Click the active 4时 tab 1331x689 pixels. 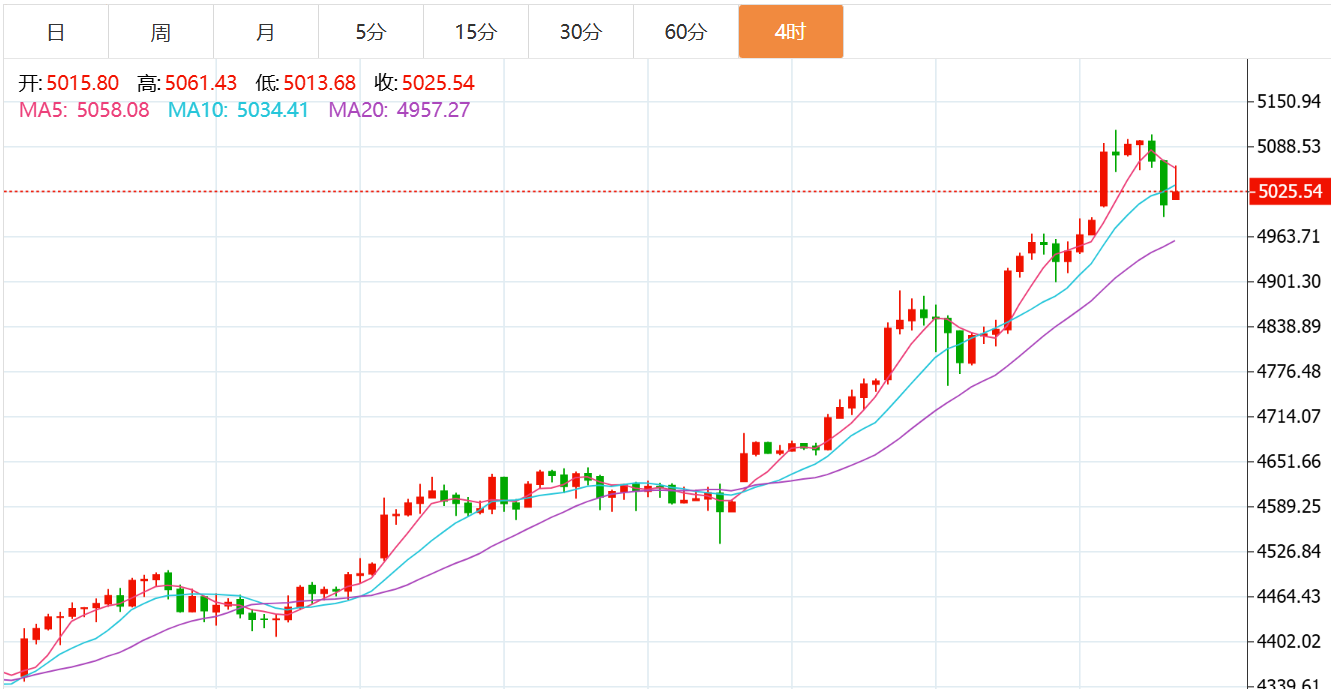pos(791,32)
